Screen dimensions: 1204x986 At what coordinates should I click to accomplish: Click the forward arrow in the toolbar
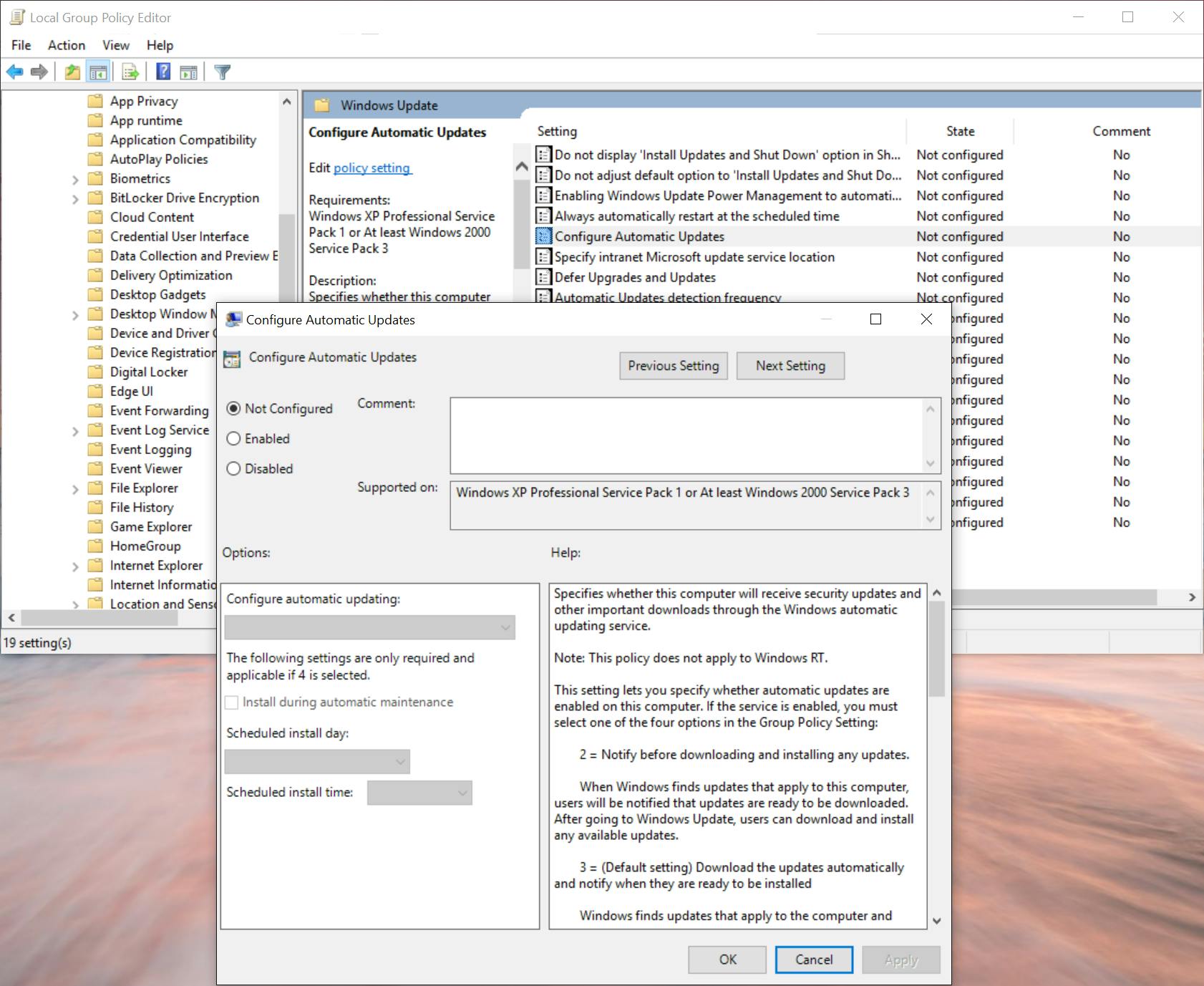(39, 72)
